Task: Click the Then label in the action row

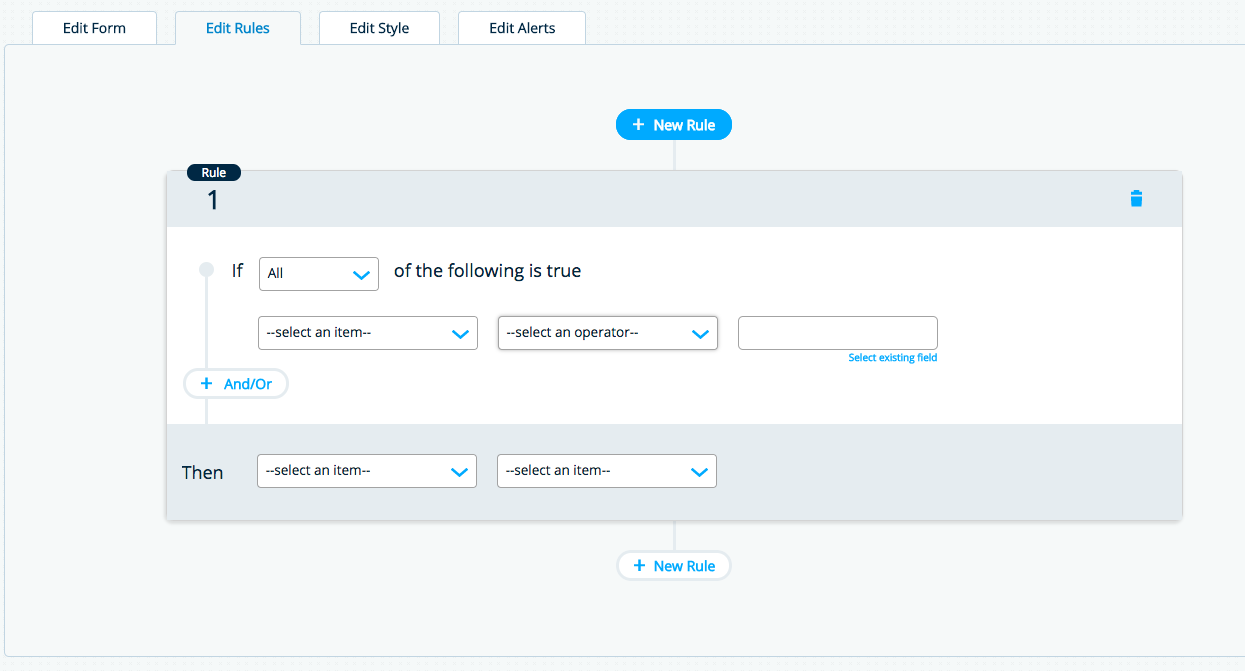Action: coord(202,473)
